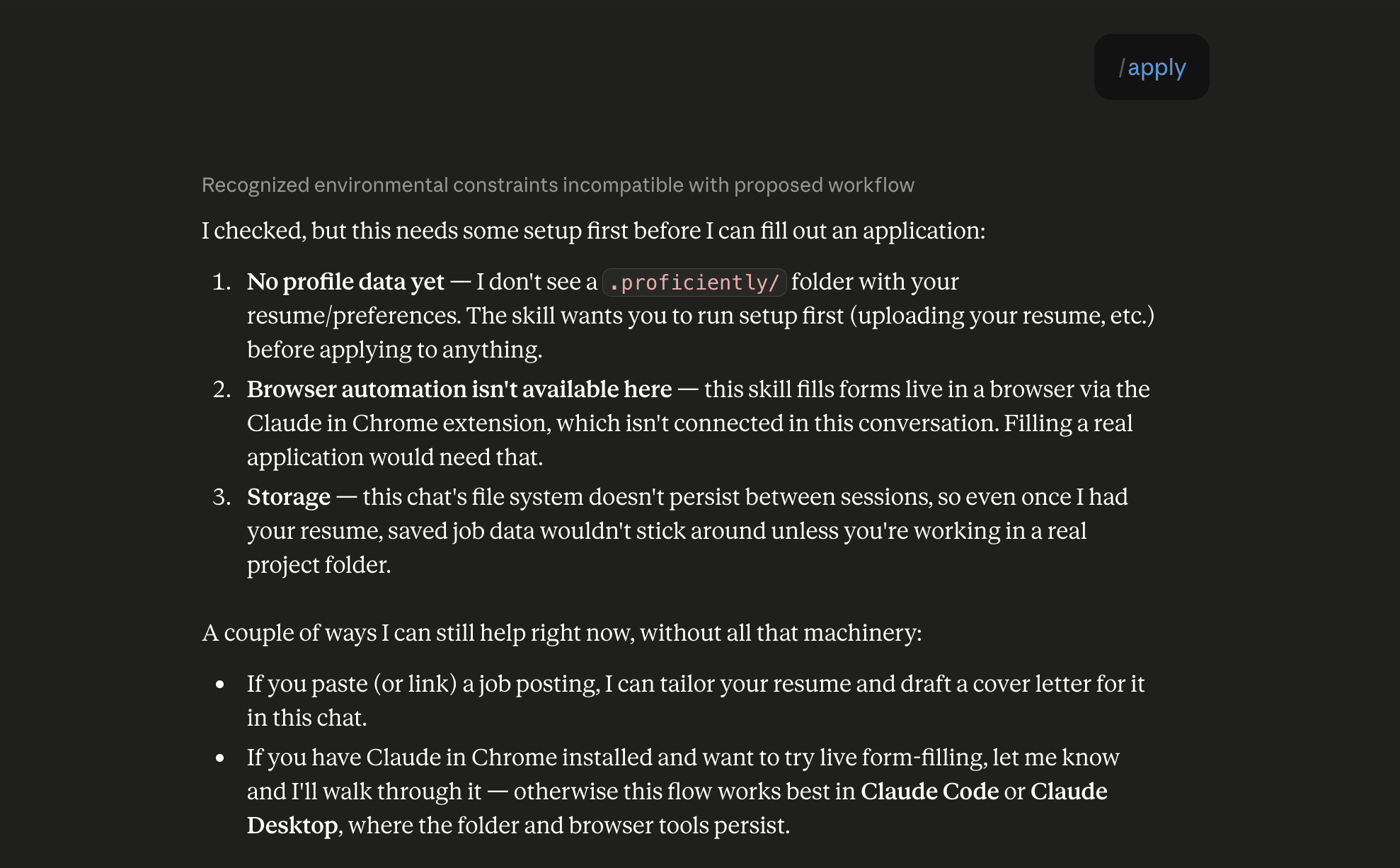
Task: Click the bold "Claude Code" text
Action: pyautogui.click(x=929, y=792)
